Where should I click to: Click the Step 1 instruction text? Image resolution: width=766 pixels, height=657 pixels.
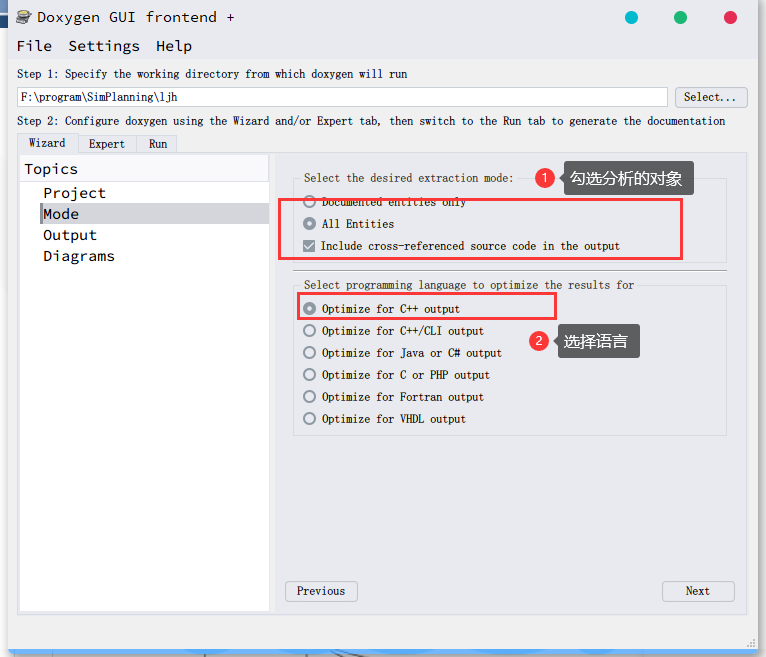pos(212,74)
